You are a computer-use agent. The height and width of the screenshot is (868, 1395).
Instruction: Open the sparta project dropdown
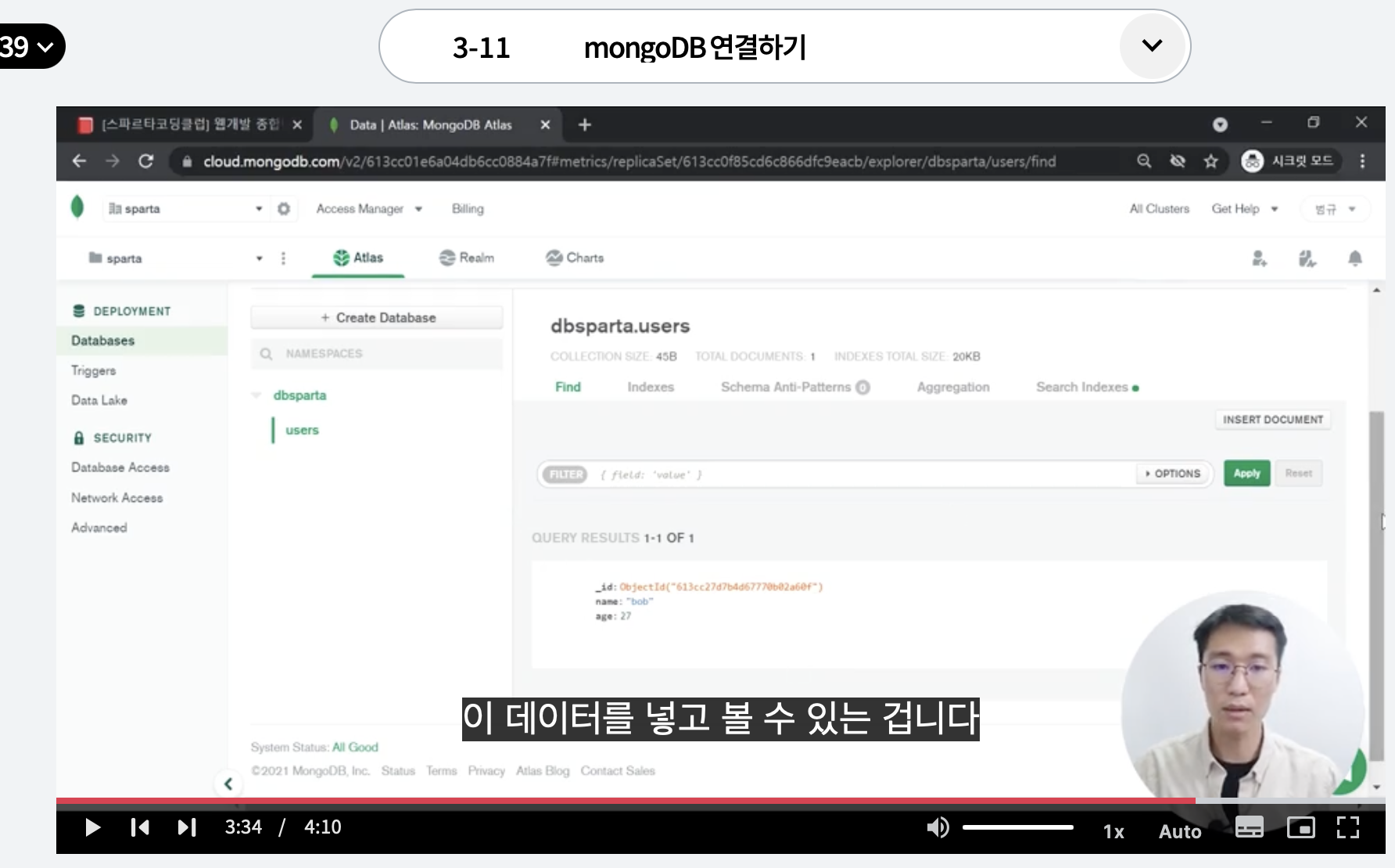(176, 258)
